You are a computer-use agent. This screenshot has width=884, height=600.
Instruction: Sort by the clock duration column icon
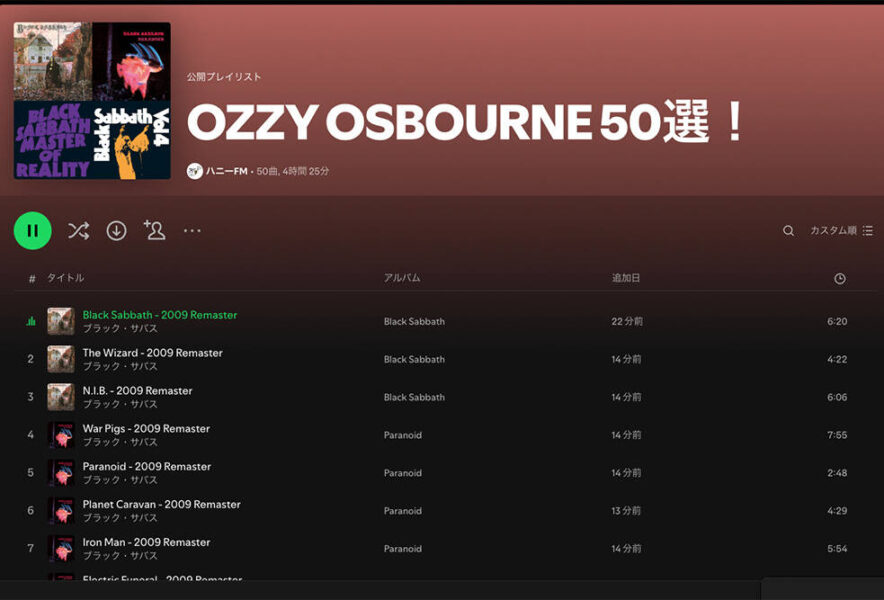pos(839,279)
